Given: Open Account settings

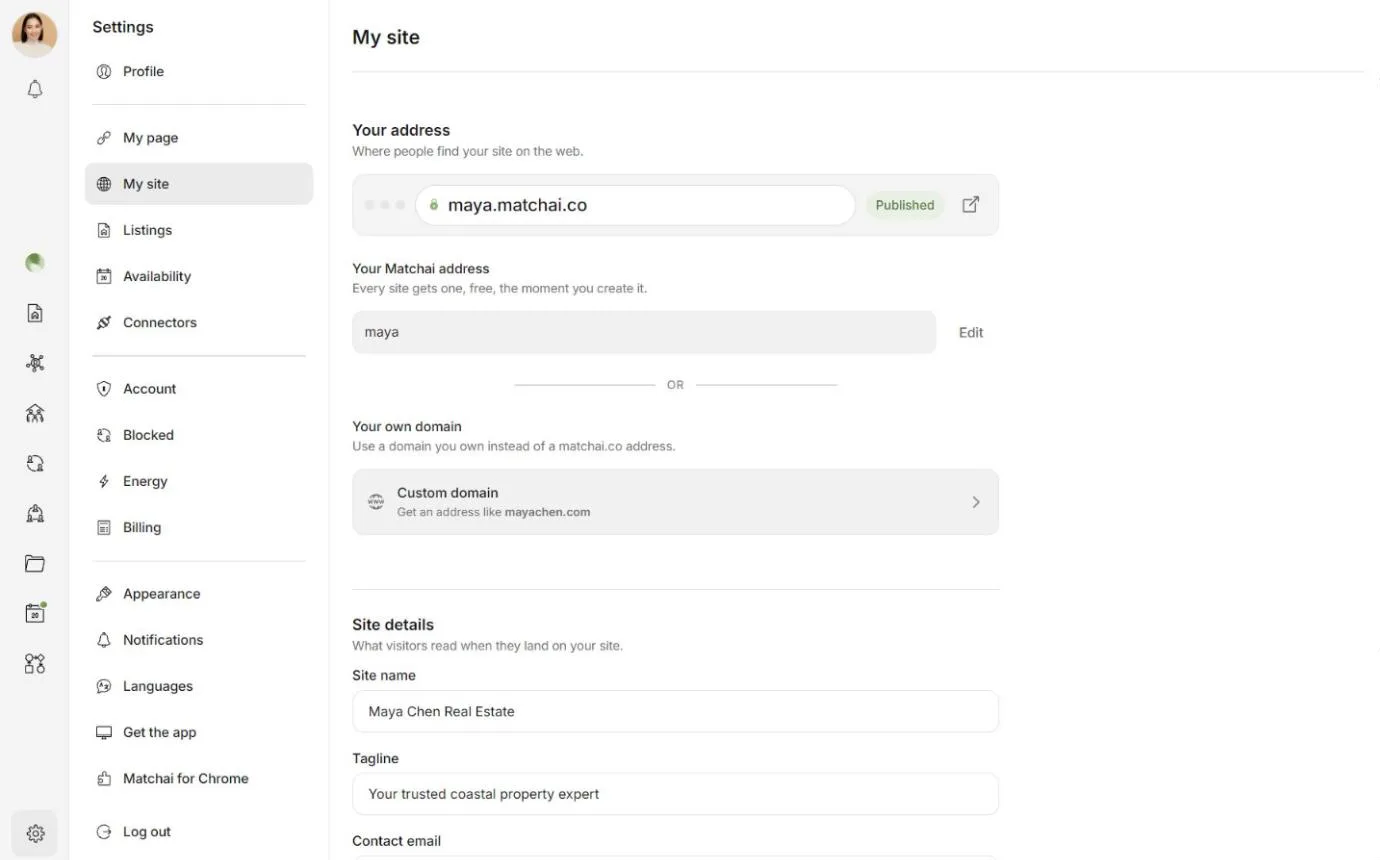Looking at the screenshot, I should click(199, 389).
